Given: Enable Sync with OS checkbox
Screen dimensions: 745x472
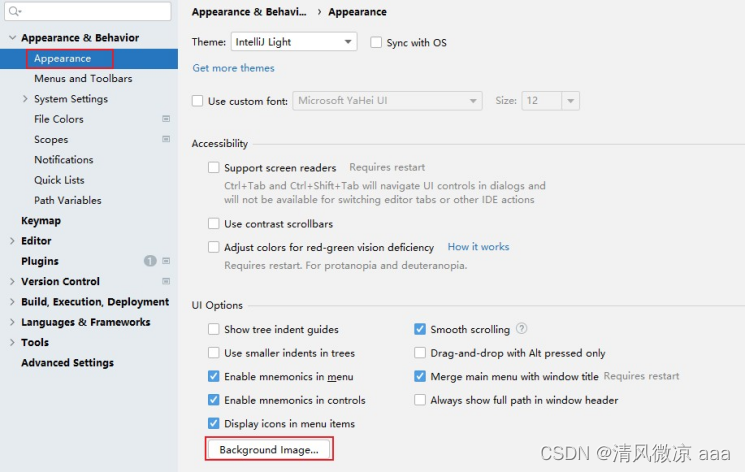Looking at the screenshot, I should tap(376, 42).
